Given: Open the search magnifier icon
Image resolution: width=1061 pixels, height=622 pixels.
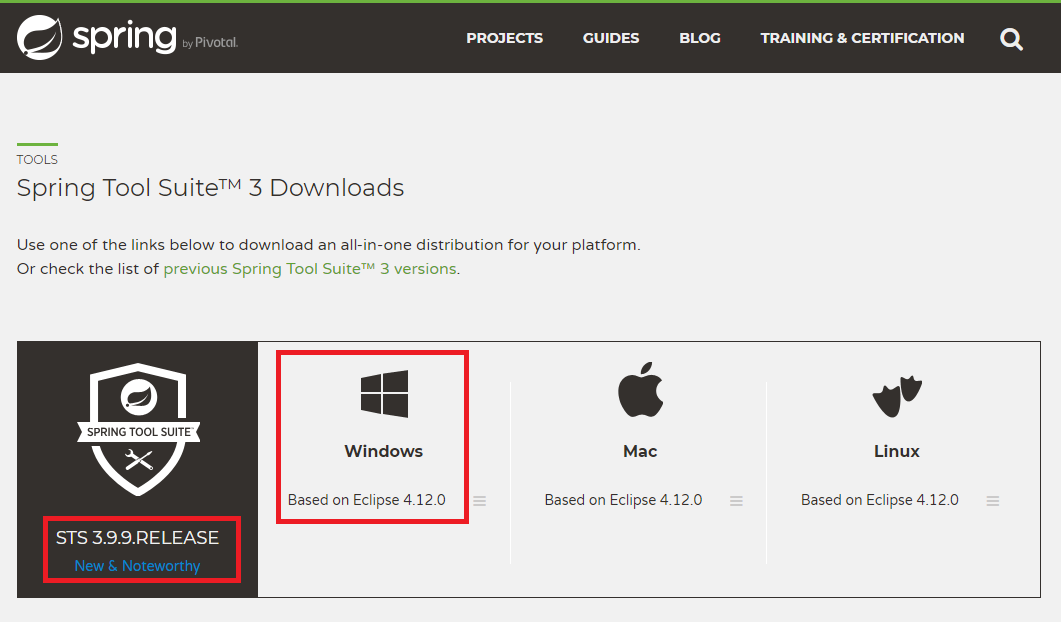Looking at the screenshot, I should (1011, 39).
